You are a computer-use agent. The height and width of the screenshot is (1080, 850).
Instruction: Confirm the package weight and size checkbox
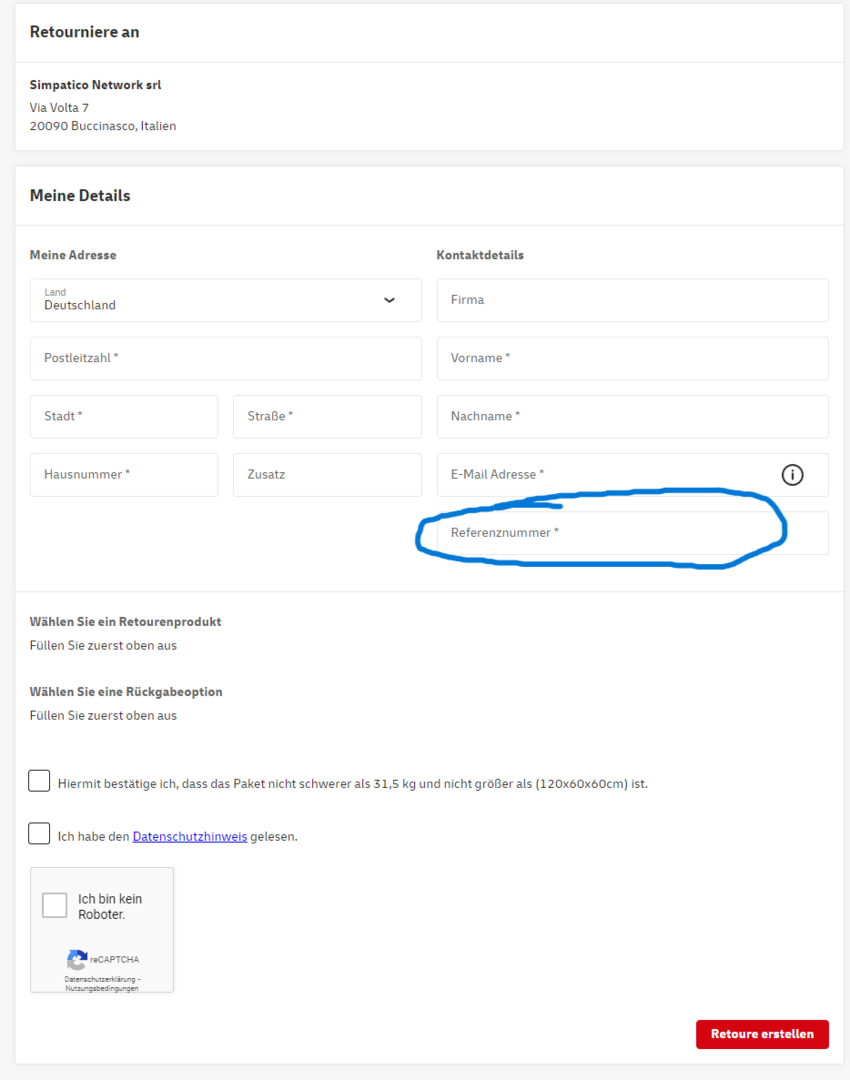(39, 781)
